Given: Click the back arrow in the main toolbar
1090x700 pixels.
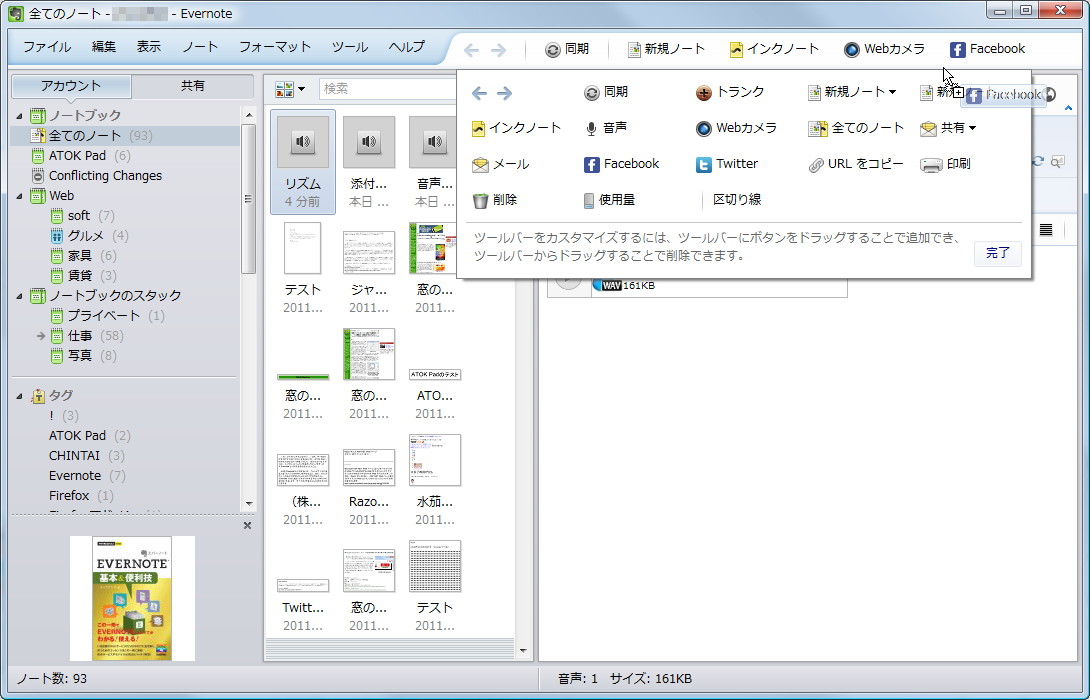Looking at the screenshot, I should pyautogui.click(x=471, y=50).
